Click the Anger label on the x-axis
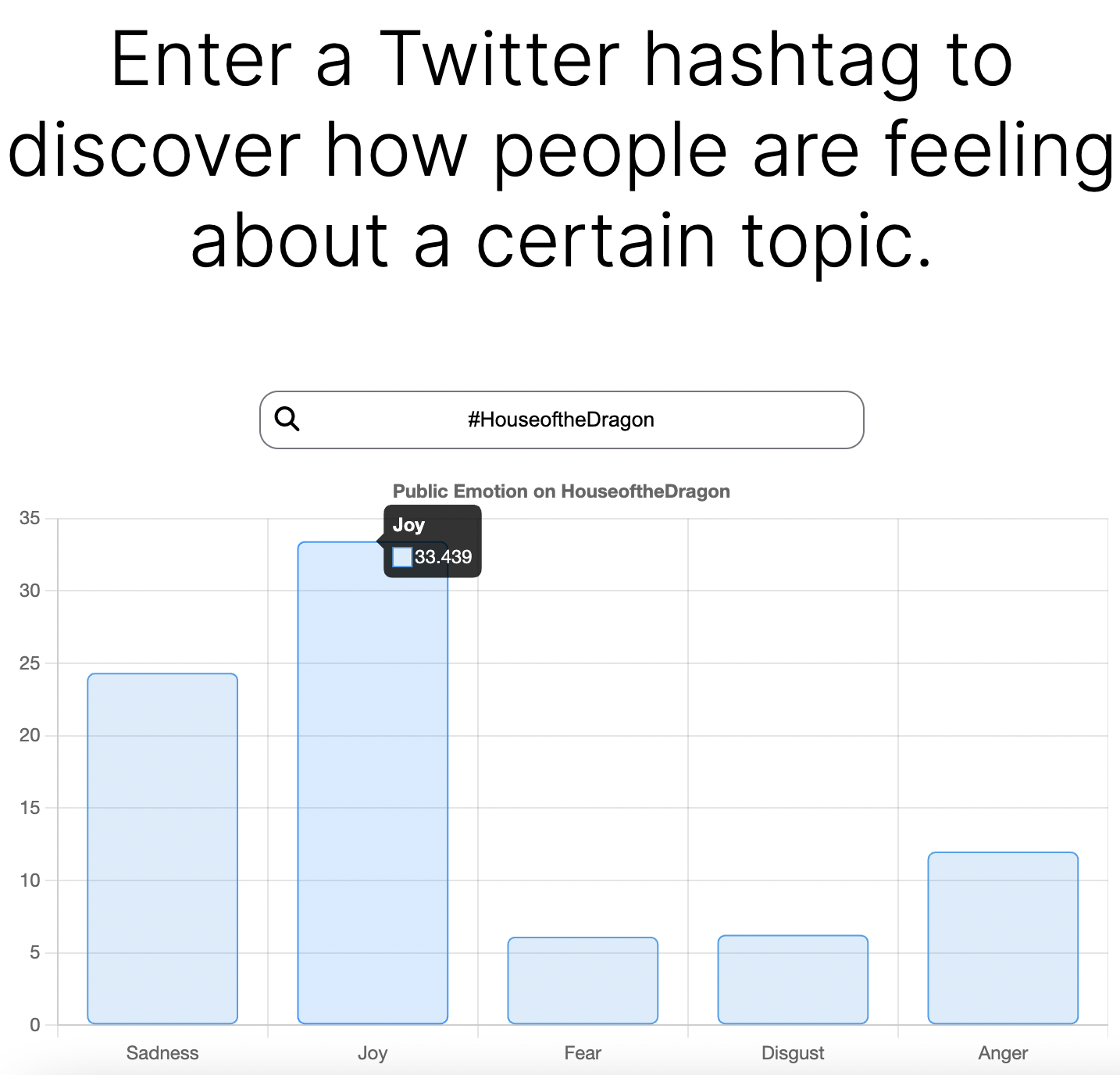This screenshot has width=1120, height=1075. [1002, 1052]
